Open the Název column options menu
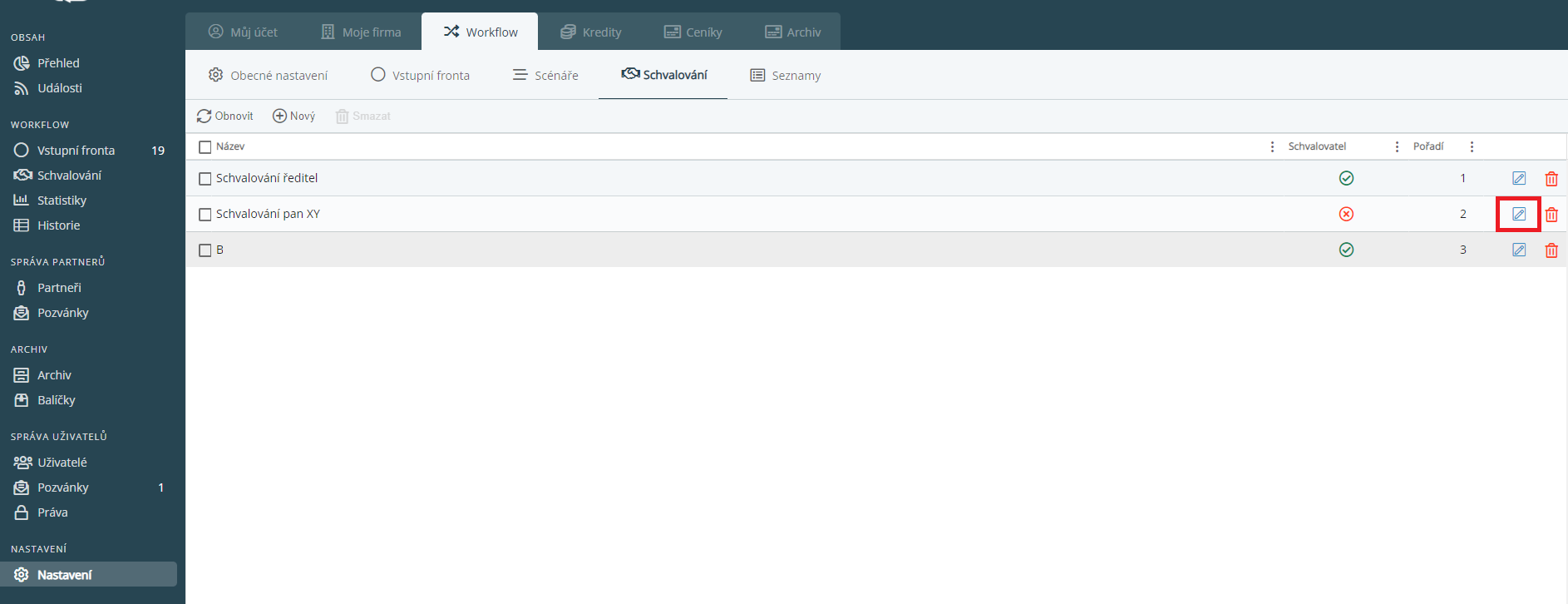 (1272, 147)
